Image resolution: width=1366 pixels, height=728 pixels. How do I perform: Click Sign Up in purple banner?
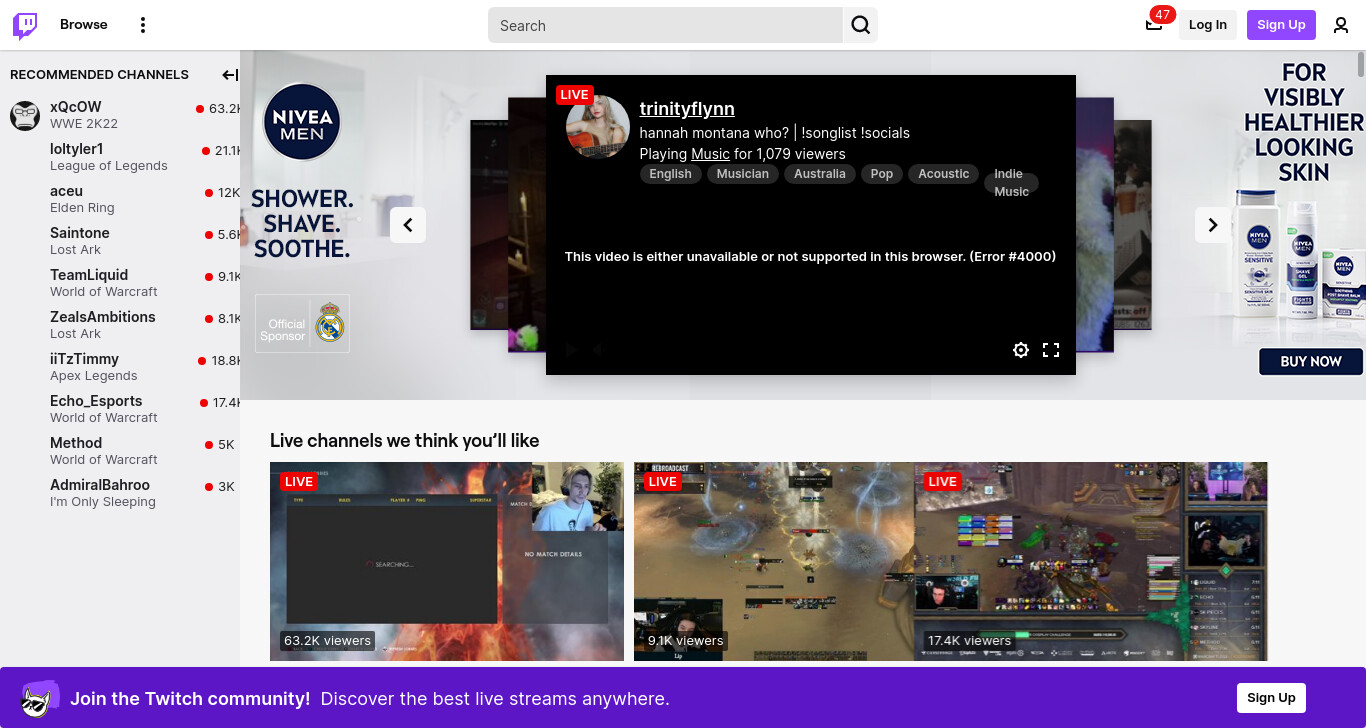coord(1271,698)
